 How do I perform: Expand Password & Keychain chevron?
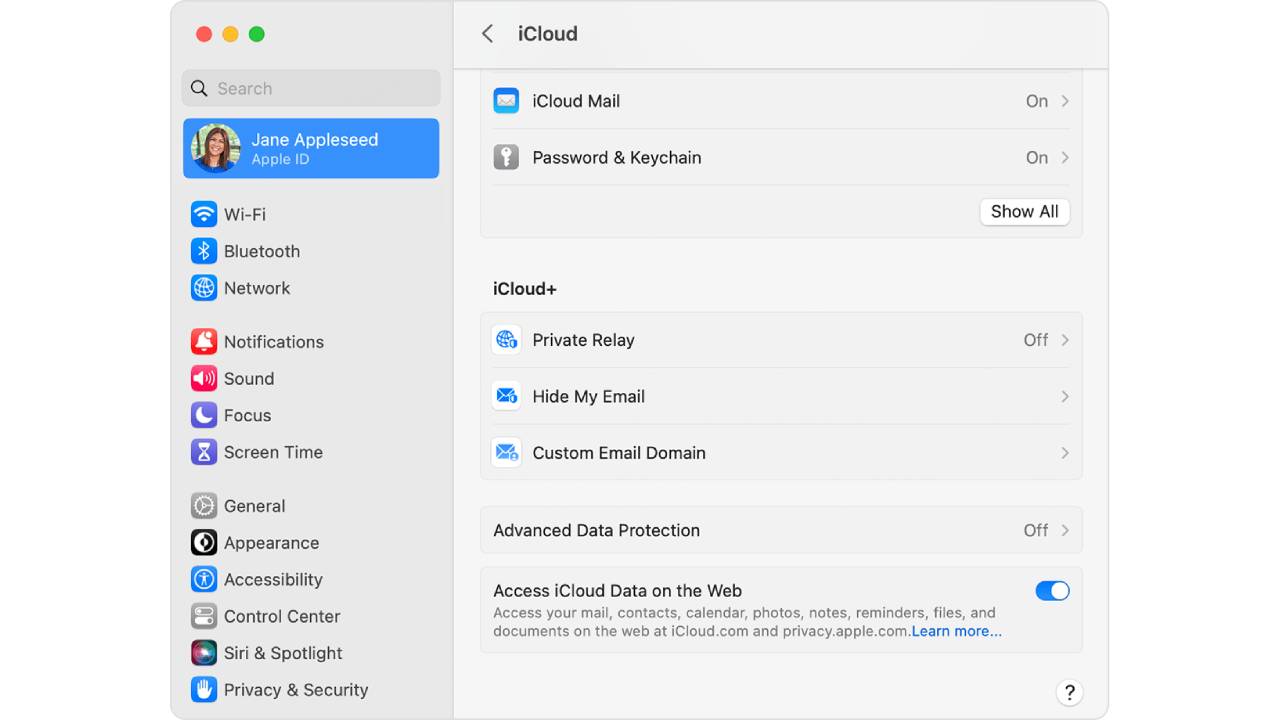(x=1065, y=157)
